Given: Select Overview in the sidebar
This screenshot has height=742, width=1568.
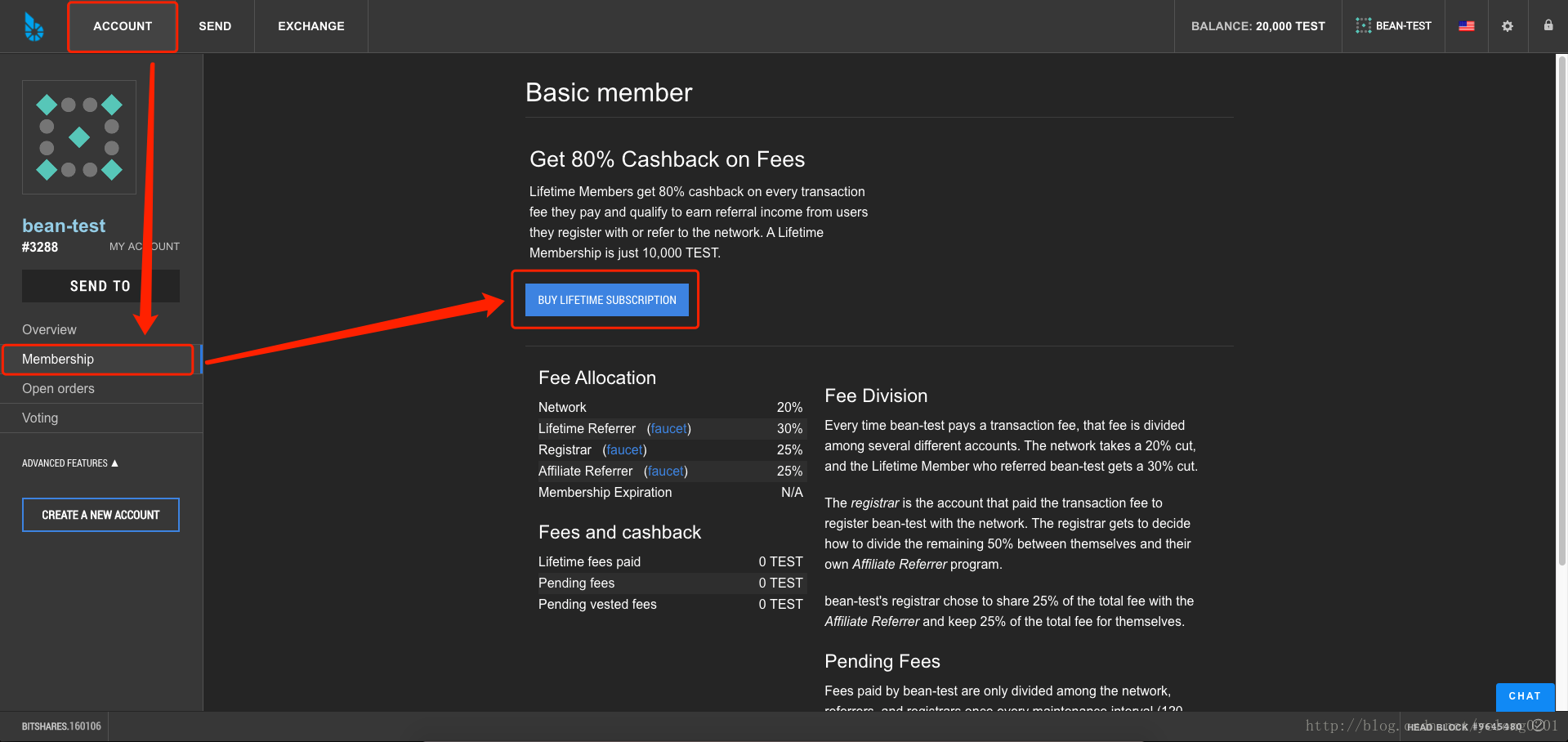Looking at the screenshot, I should [x=101, y=329].
